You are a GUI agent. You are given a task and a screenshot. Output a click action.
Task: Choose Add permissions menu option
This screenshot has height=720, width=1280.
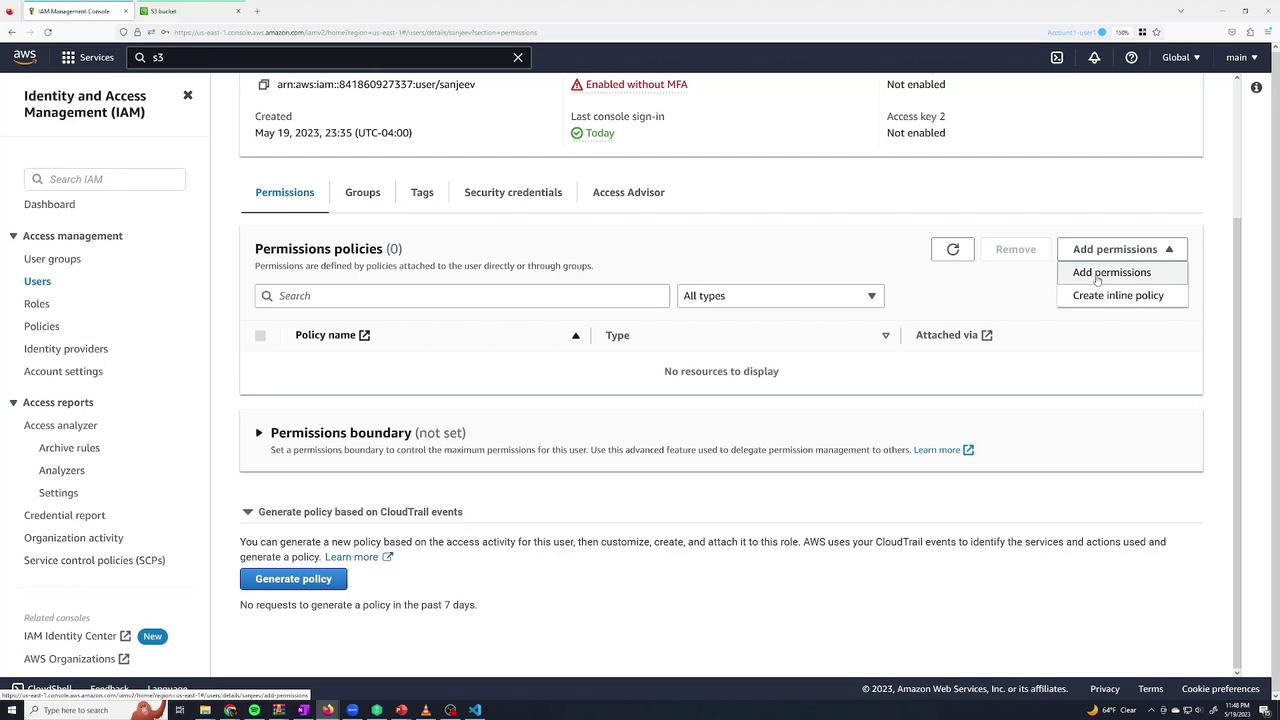pos(1122,272)
